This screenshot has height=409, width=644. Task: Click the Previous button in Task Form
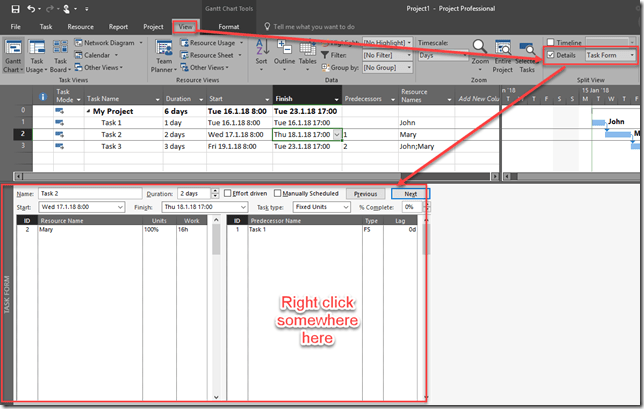click(x=365, y=193)
